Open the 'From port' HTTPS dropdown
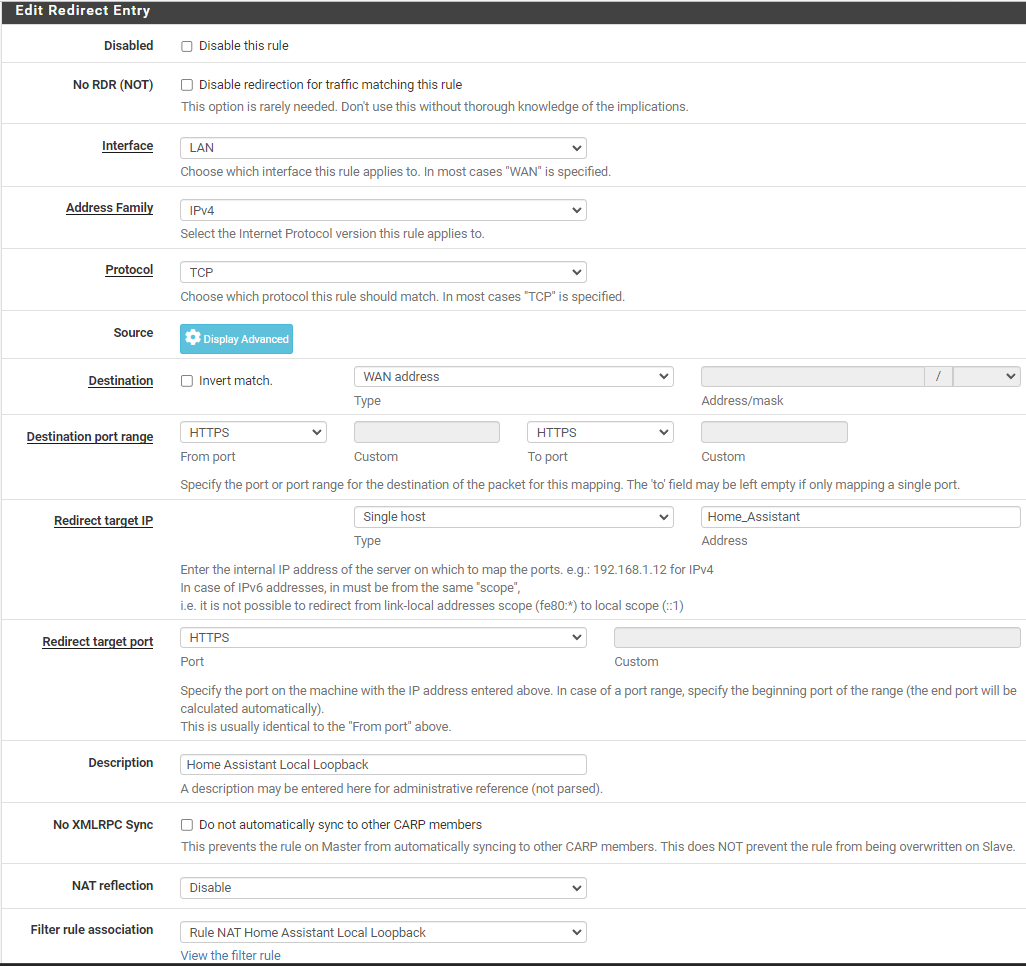Image resolution: width=1026 pixels, height=966 pixels. [253, 433]
